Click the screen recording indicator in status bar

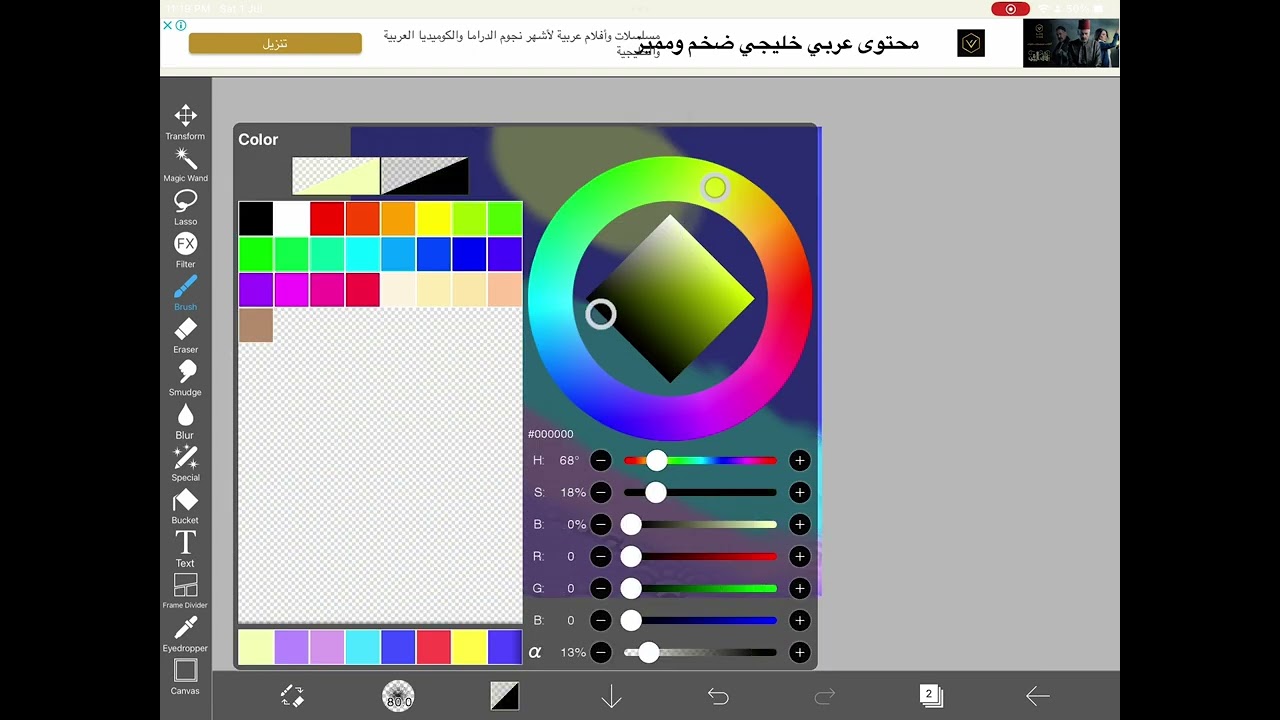(x=1010, y=9)
